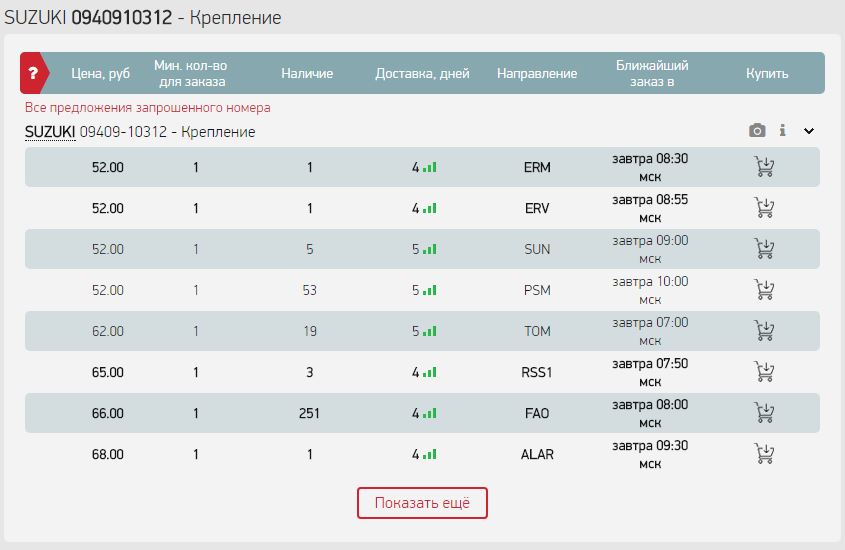The image size is (845, 550).
Task: Click cart icon in TOM row
Action: (x=765, y=331)
